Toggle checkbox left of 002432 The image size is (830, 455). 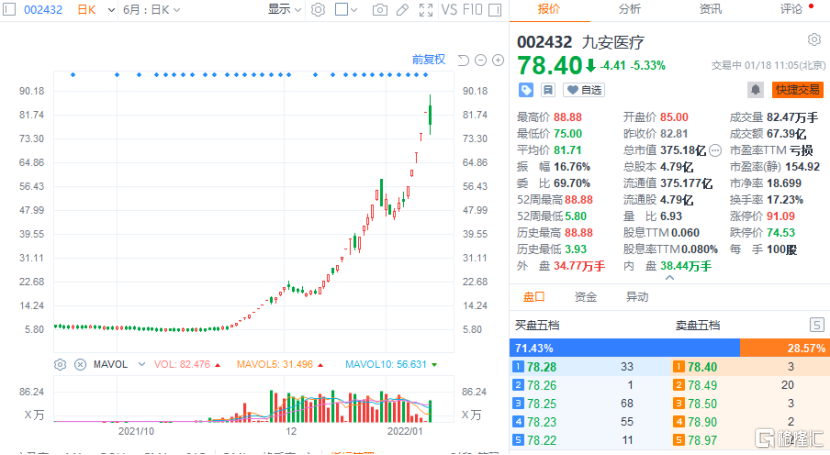tap(10, 10)
